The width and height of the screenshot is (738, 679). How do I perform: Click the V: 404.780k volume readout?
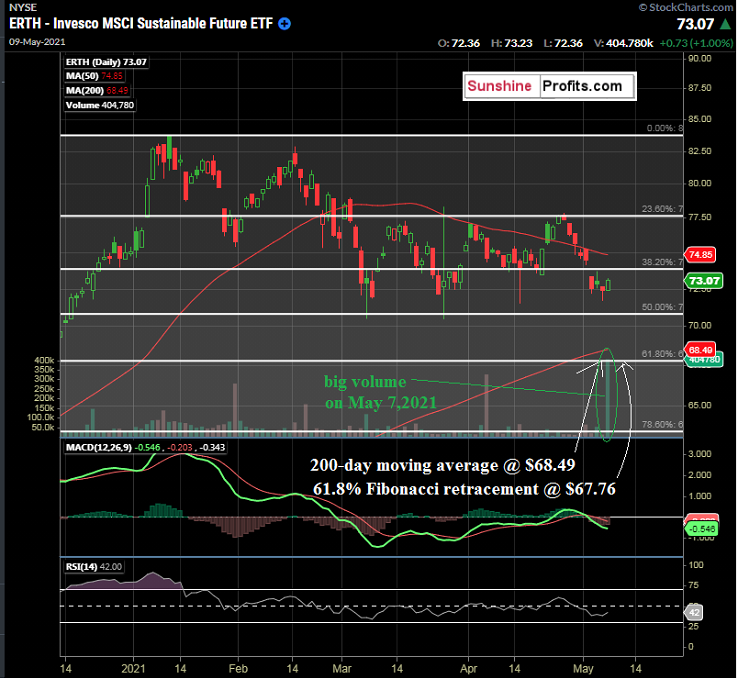point(623,43)
